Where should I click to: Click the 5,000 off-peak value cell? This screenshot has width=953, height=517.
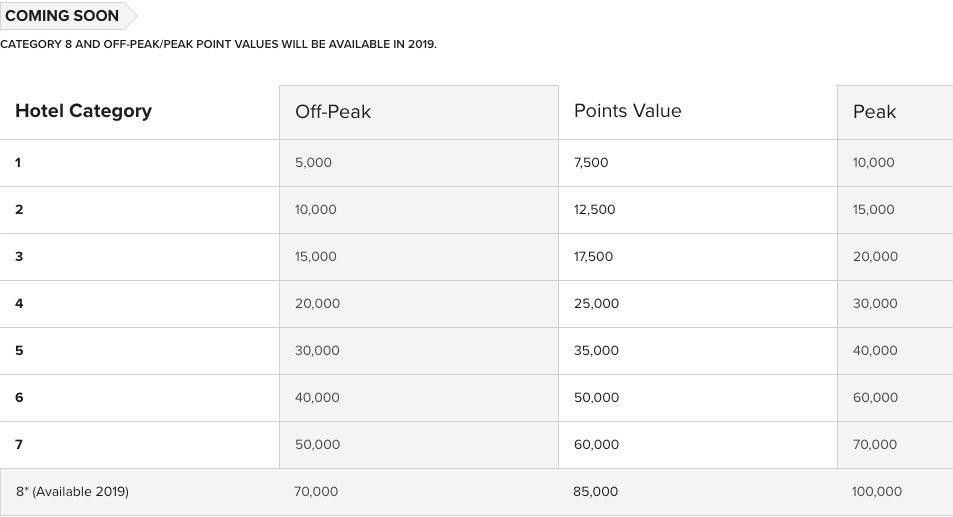tap(313, 163)
